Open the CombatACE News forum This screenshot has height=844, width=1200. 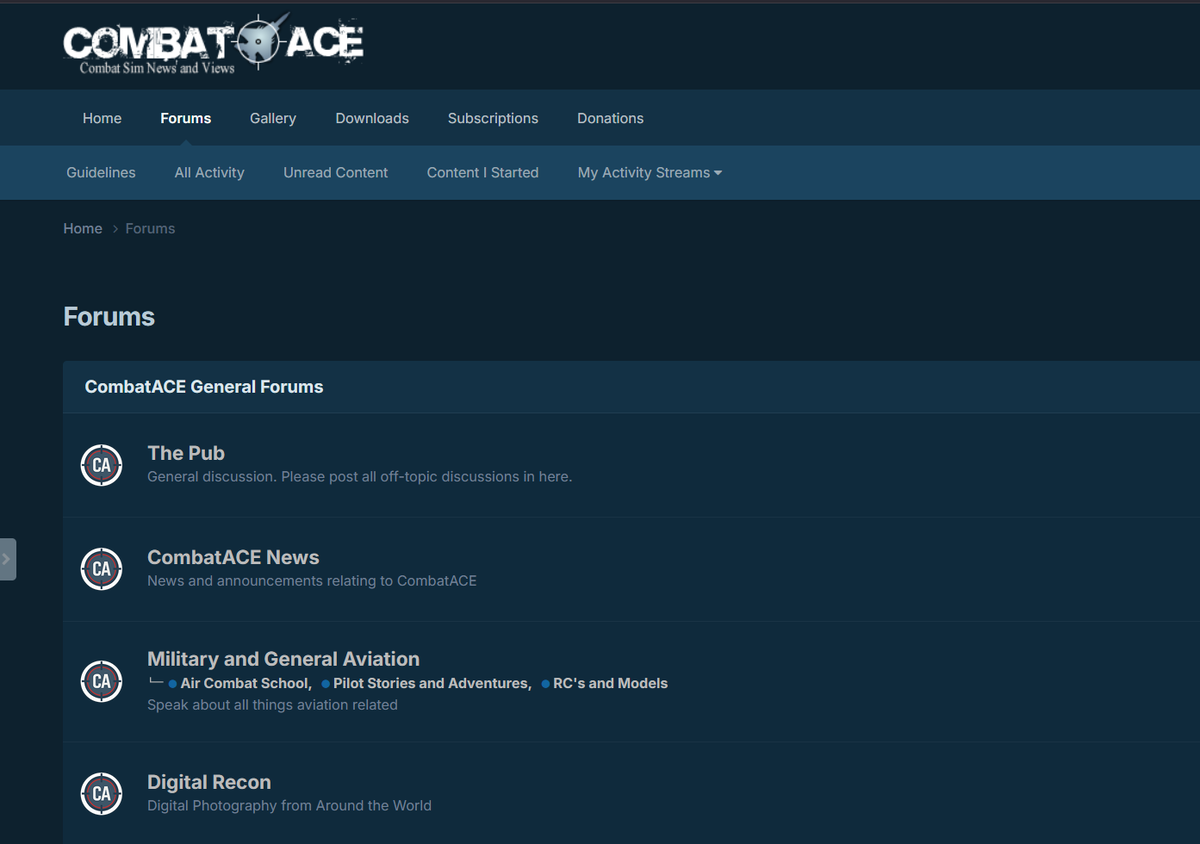click(233, 557)
